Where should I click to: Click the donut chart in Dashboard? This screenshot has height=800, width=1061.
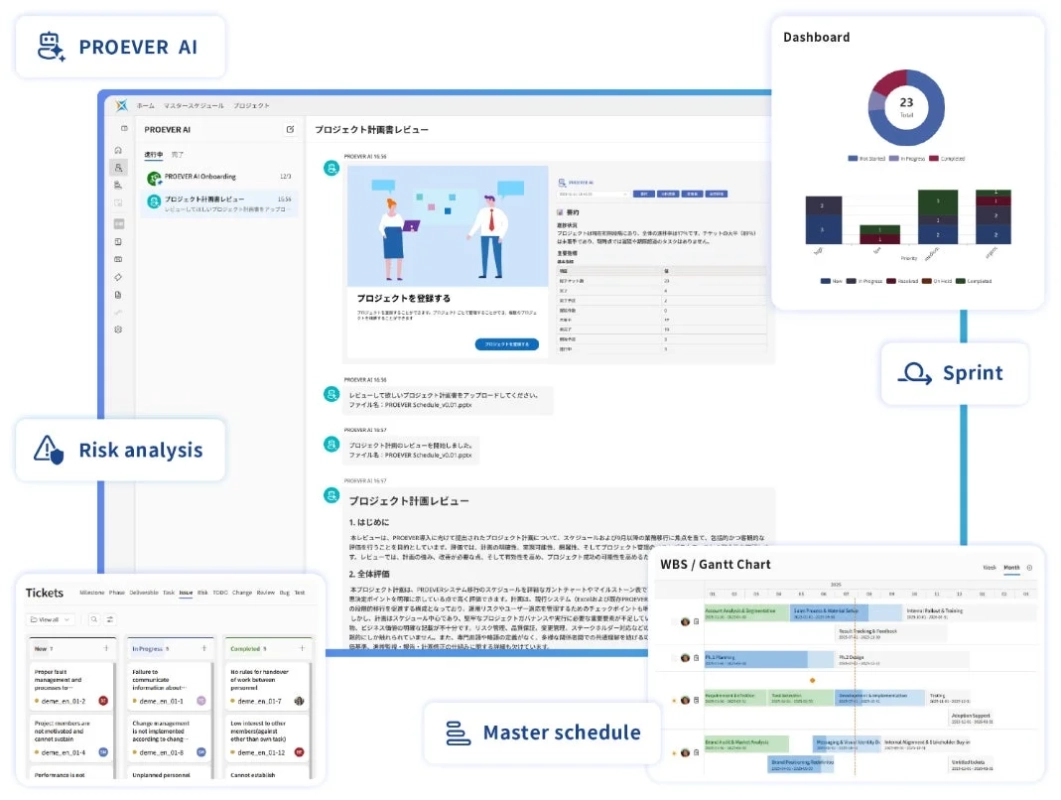point(906,108)
